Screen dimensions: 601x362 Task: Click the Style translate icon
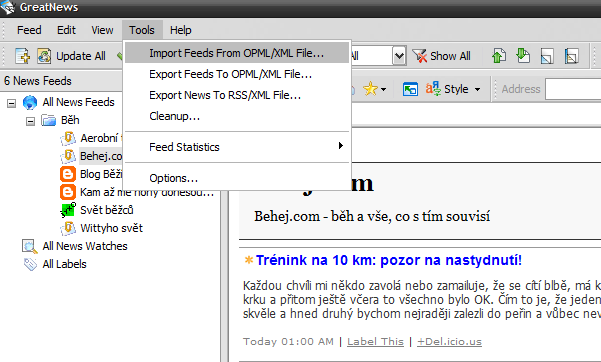click(433, 89)
